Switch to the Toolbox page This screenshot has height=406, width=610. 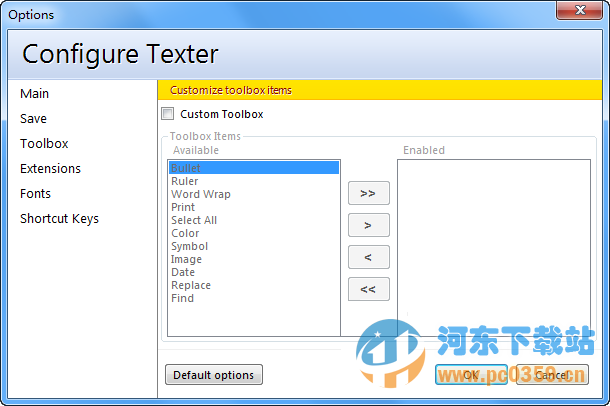click(x=44, y=144)
